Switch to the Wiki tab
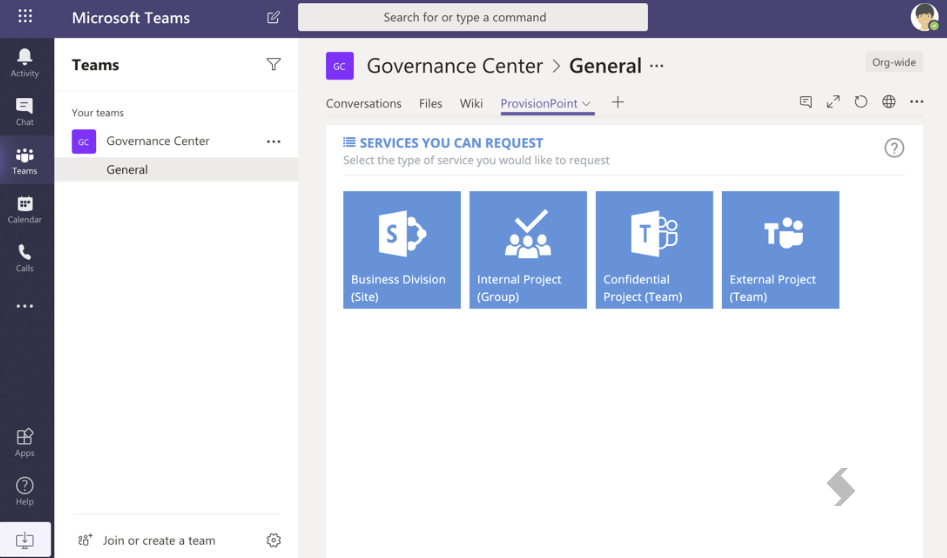947x558 pixels. click(471, 103)
